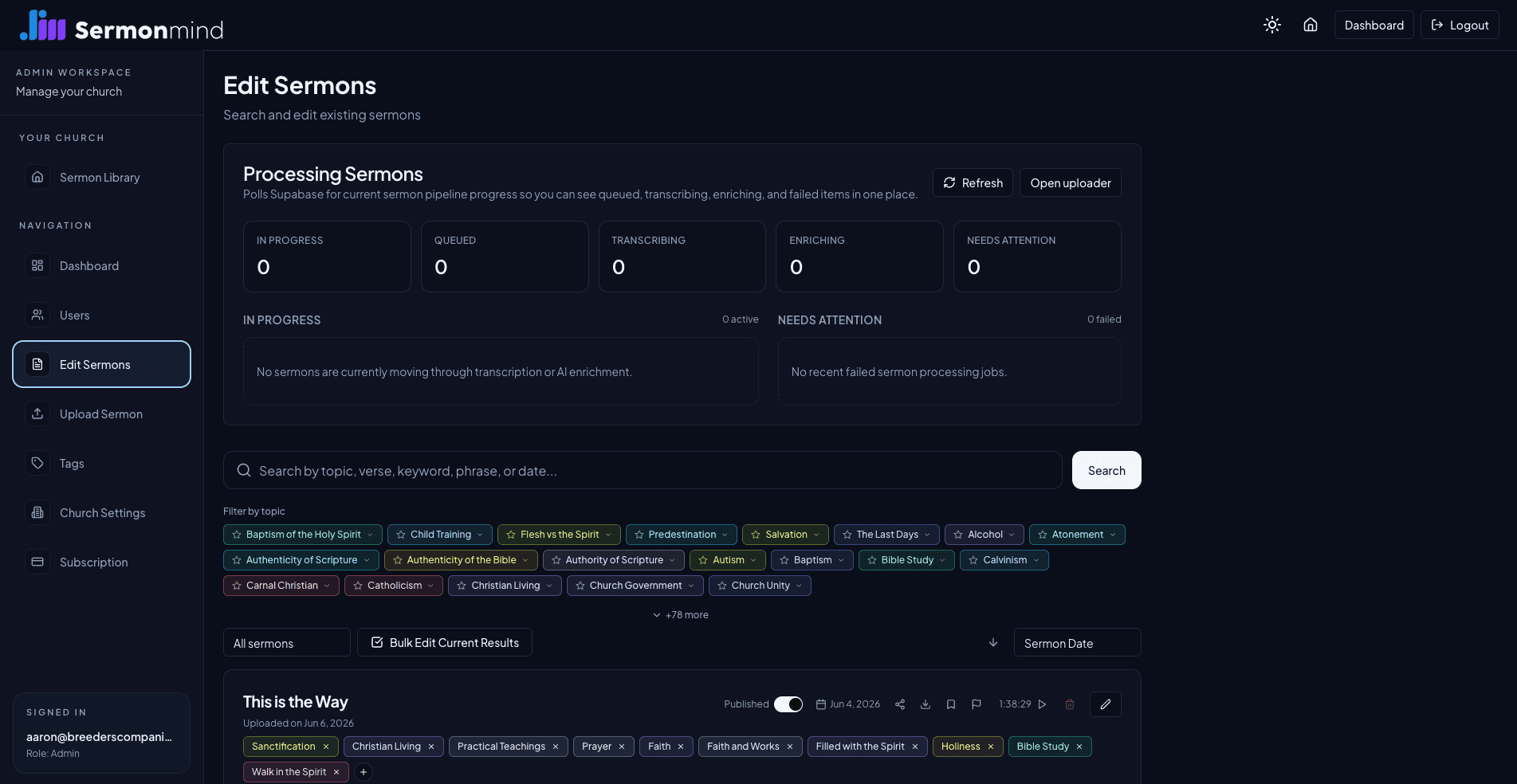This screenshot has width=1517, height=784.
Task: Remove the Bible Study sermon tag
Action: pyautogui.click(x=1079, y=747)
